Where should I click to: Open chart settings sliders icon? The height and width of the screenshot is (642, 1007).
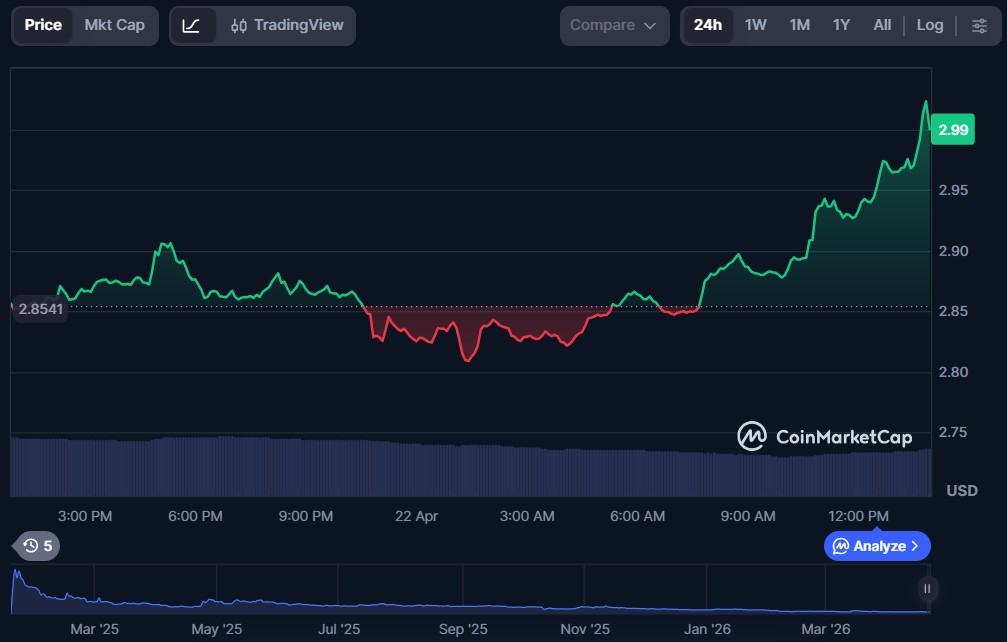(979, 25)
